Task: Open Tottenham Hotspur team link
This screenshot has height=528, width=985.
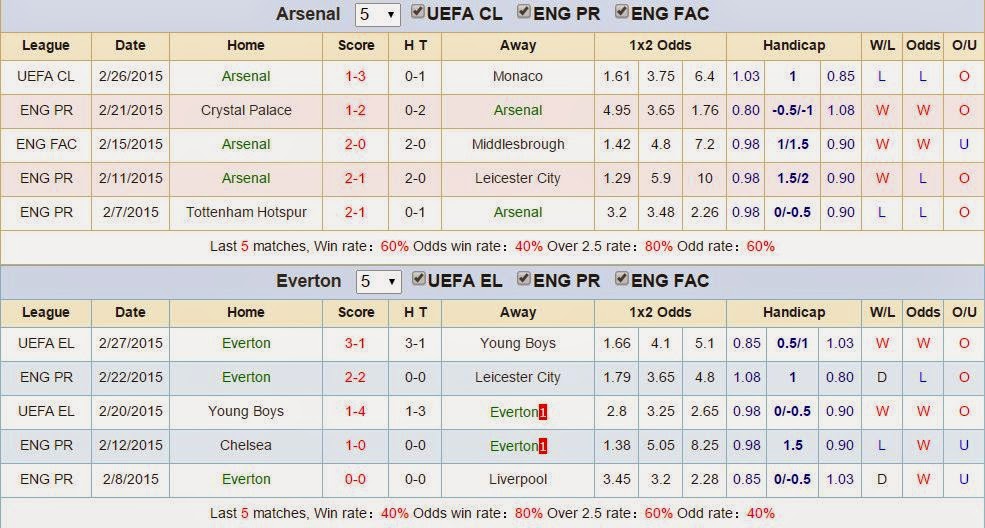Action: tap(246, 212)
